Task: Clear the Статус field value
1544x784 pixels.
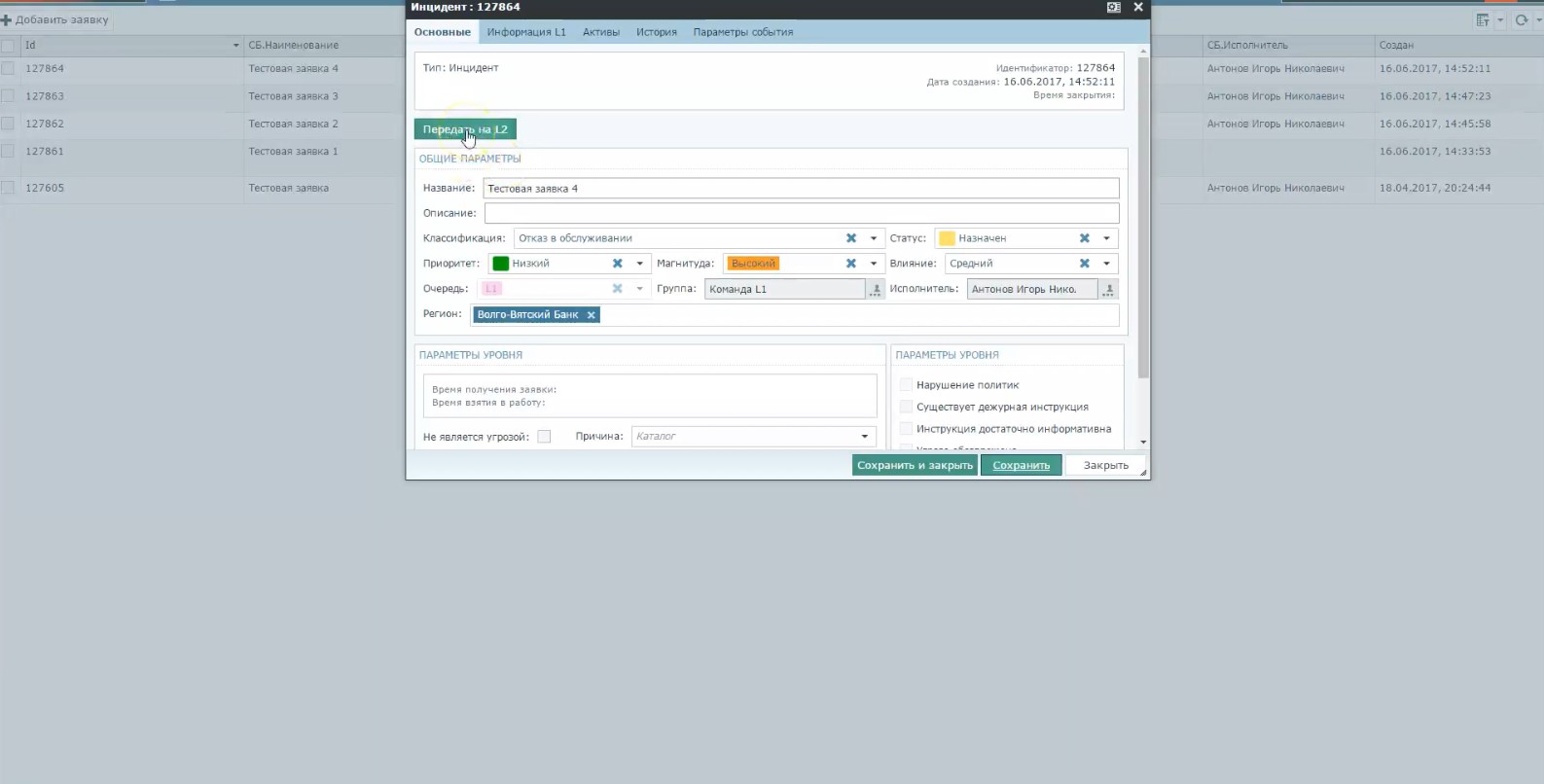Action: tap(1085, 238)
